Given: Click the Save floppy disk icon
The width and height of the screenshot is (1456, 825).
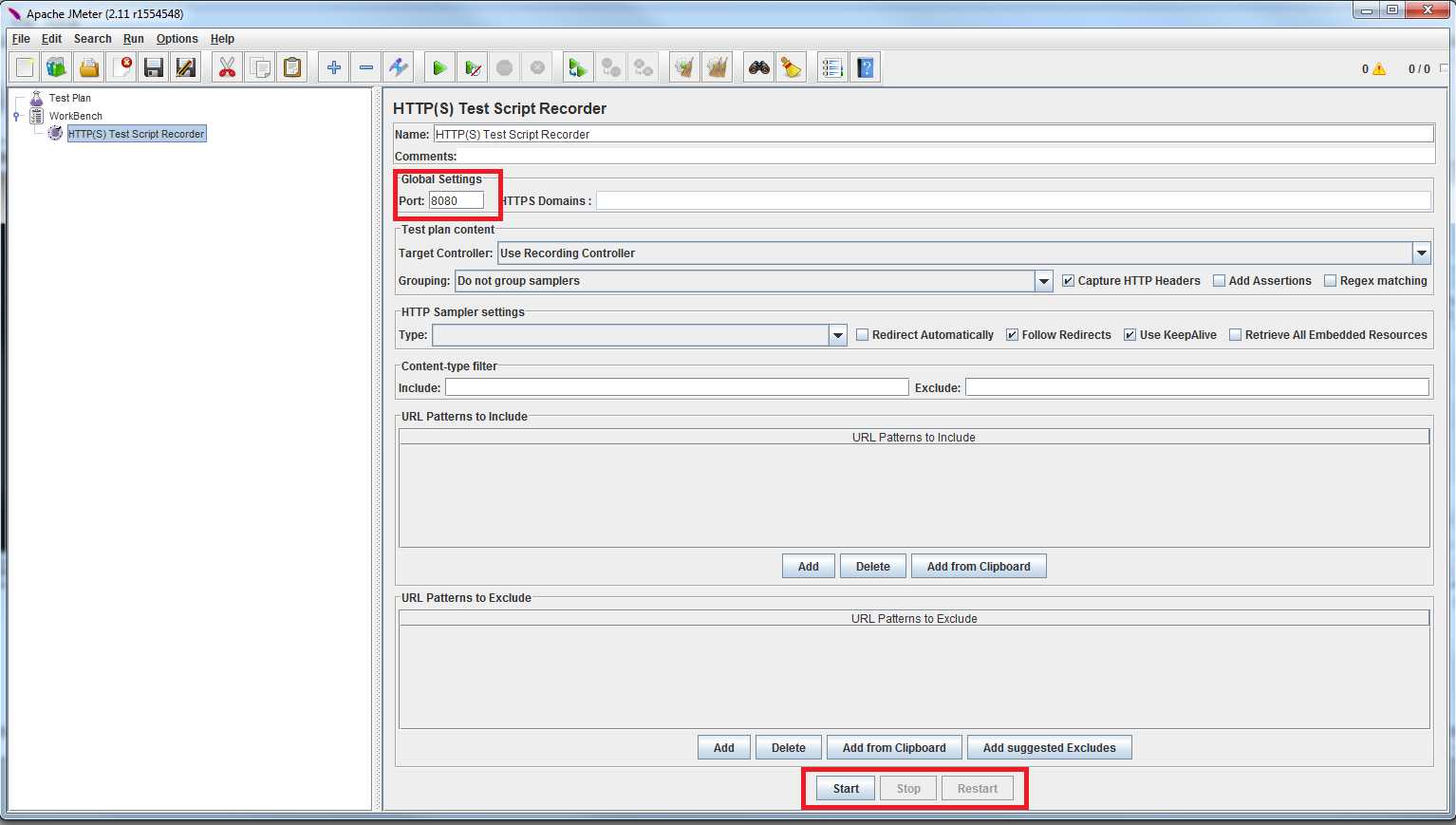Looking at the screenshot, I should [154, 67].
